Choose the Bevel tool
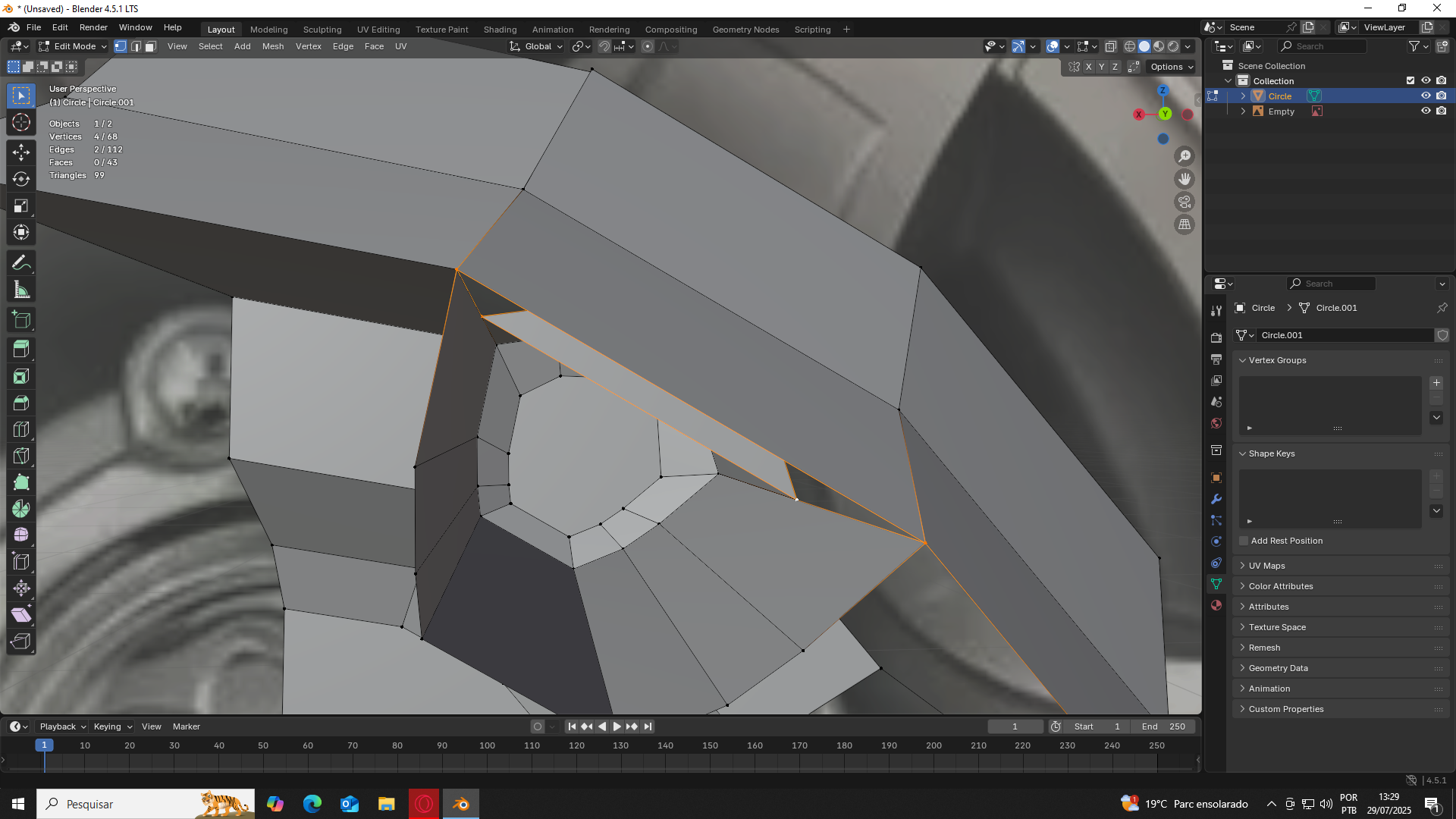 coord(21,403)
